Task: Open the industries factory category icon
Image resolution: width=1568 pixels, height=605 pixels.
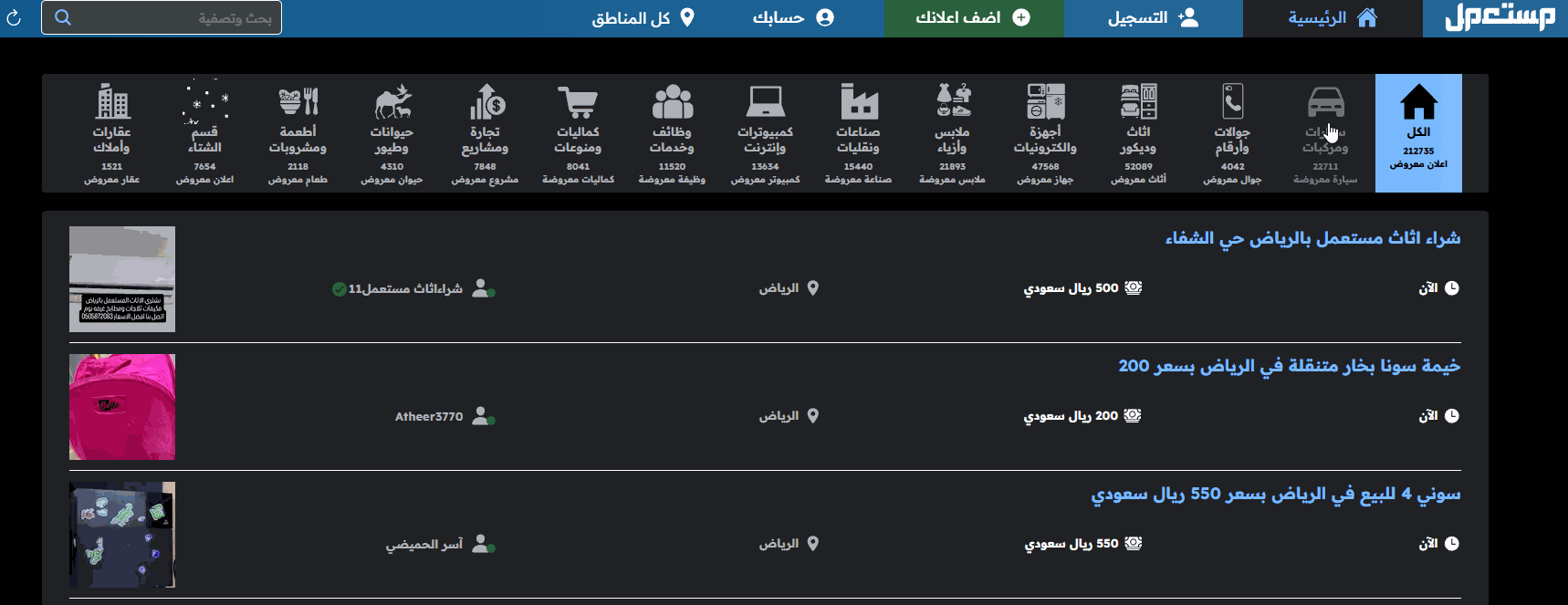Action: (858, 102)
